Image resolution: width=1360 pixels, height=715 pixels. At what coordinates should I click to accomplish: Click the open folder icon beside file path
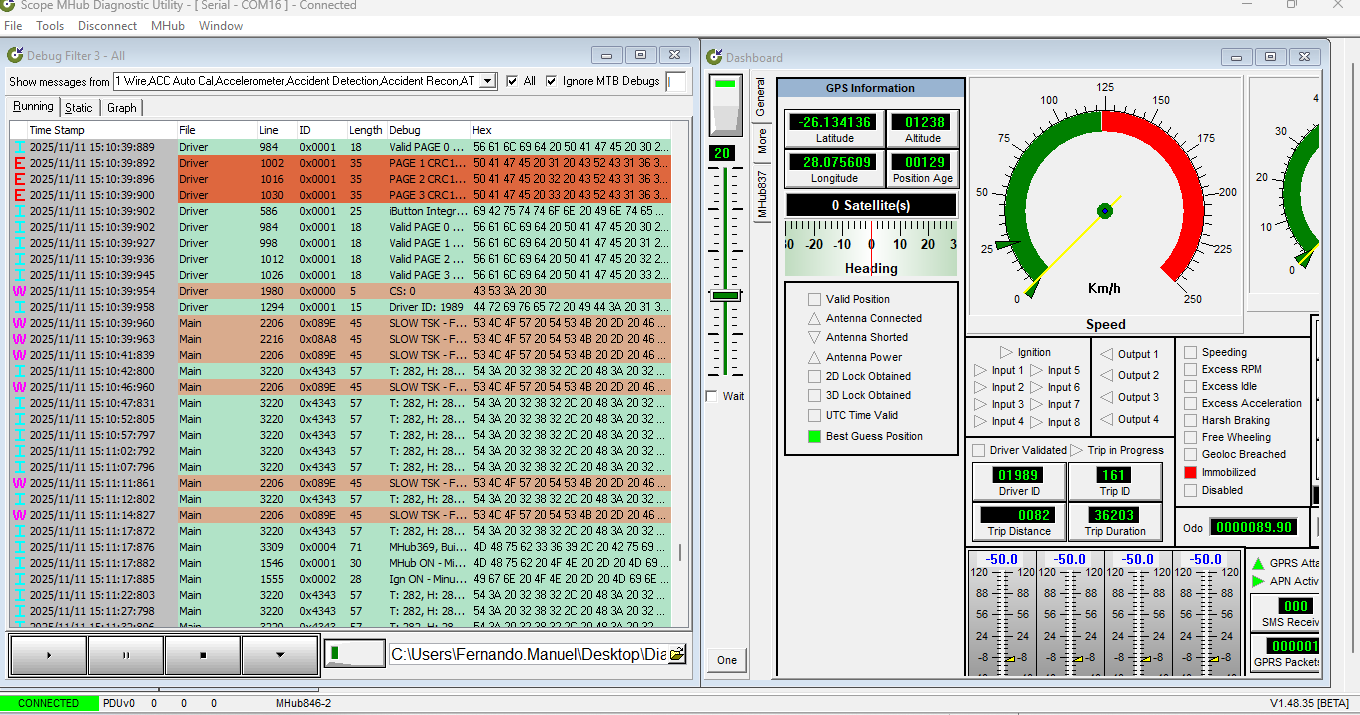coord(677,654)
